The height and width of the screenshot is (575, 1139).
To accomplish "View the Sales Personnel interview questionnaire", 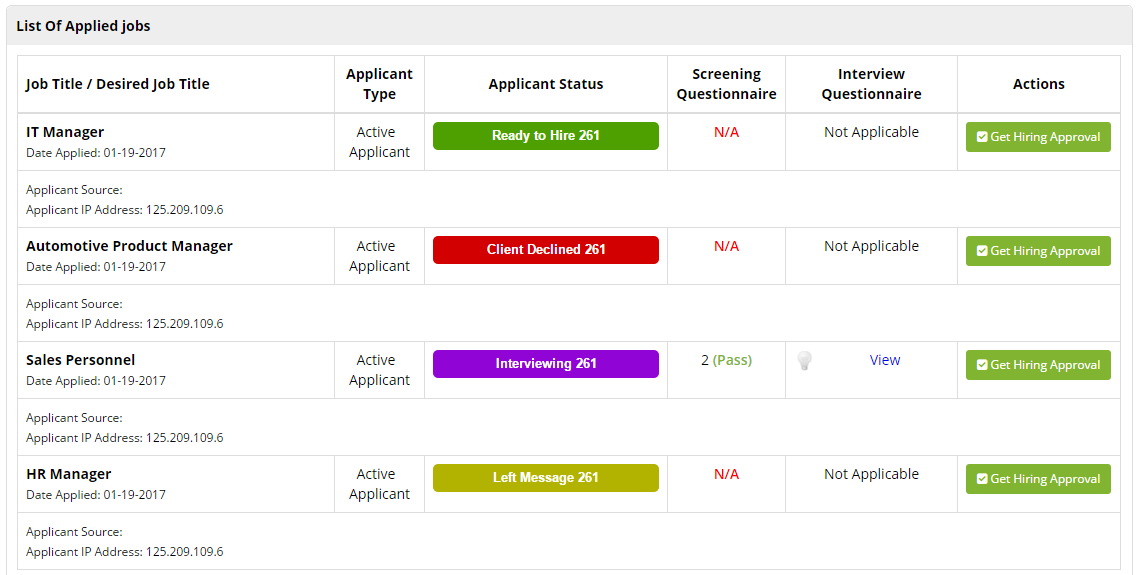I will [x=885, y=360].
